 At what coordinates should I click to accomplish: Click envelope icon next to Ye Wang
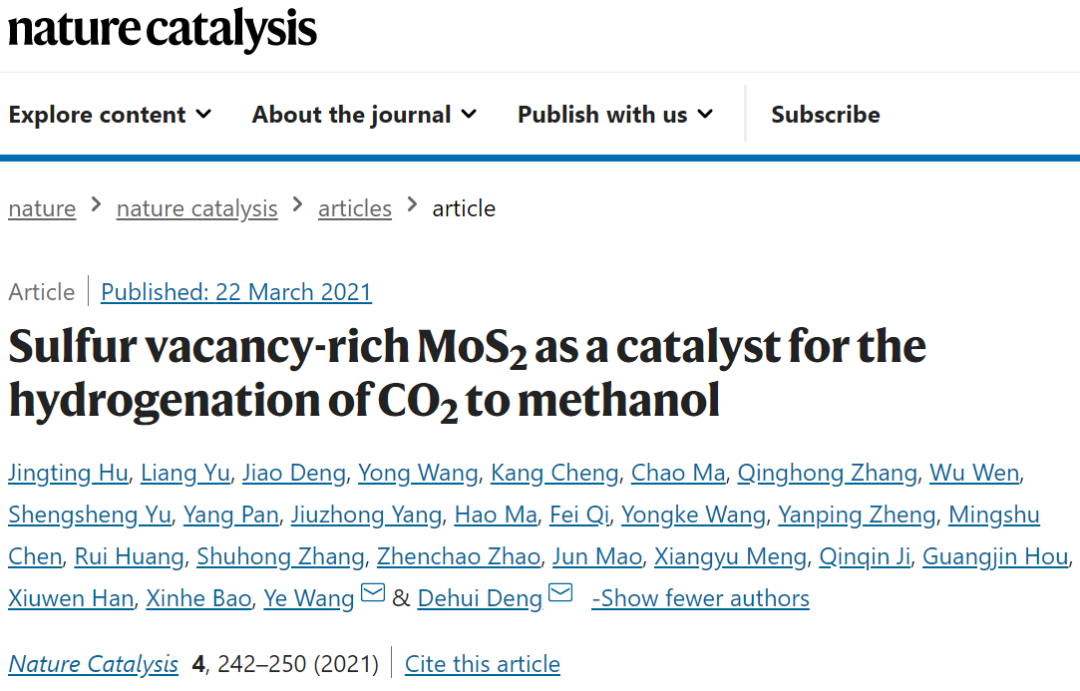point(373,592)
